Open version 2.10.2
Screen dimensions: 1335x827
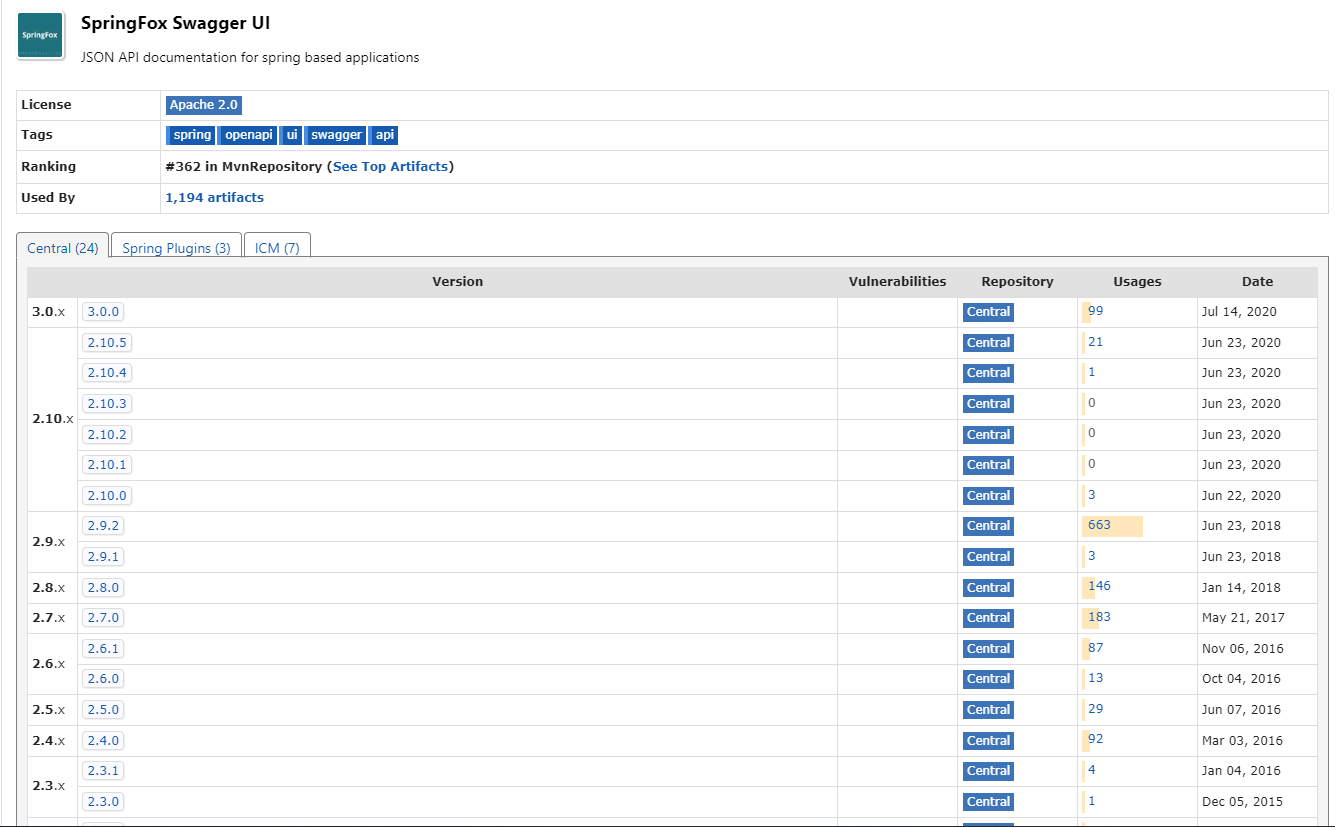(107, 435)
